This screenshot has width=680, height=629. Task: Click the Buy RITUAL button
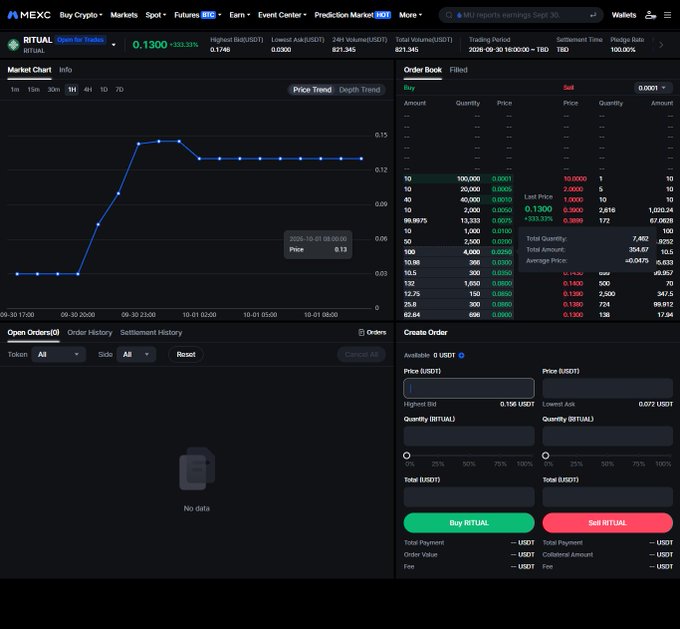coord(469,523)
